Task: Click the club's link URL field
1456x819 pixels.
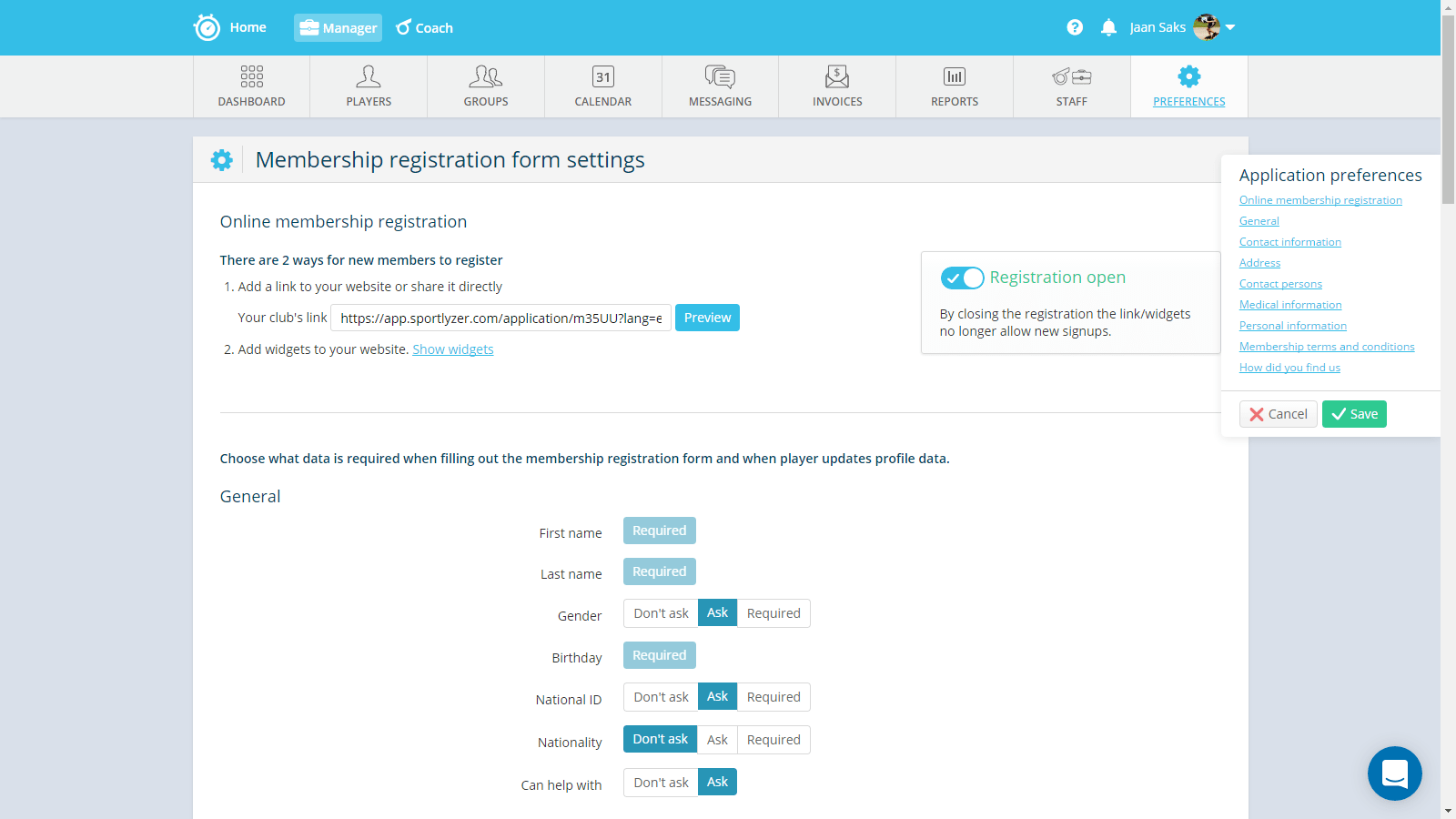Action: 500,318
